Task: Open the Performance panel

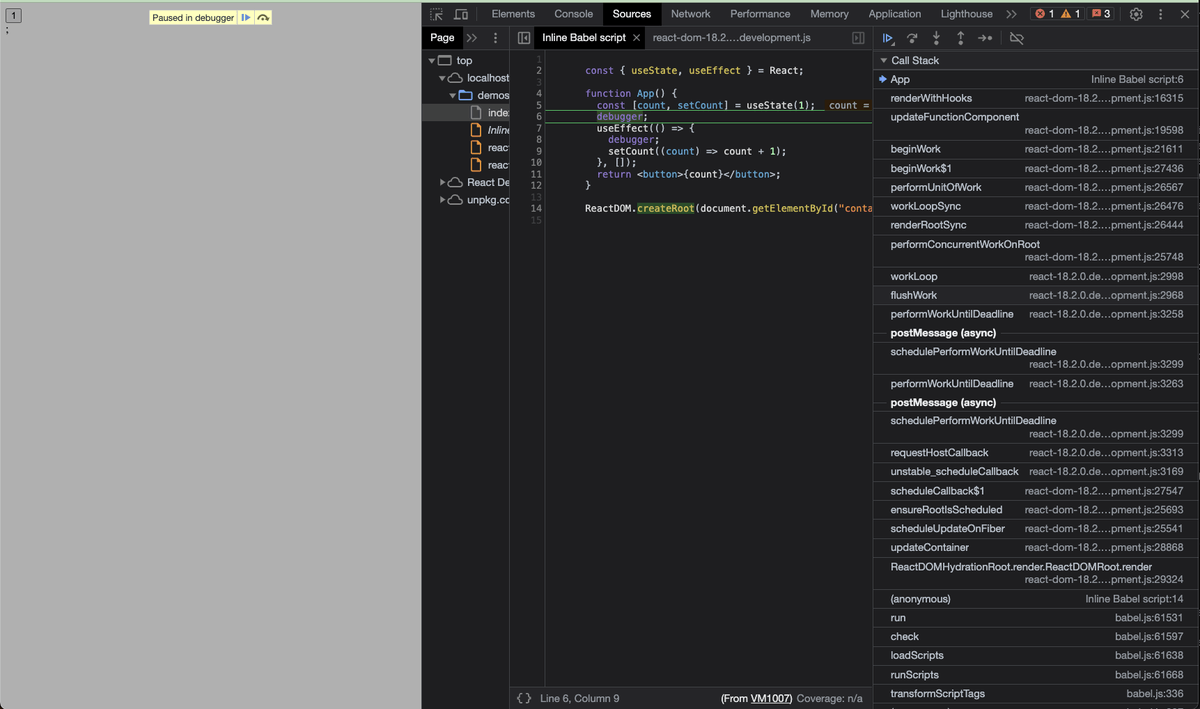Action: coord(760,14)
